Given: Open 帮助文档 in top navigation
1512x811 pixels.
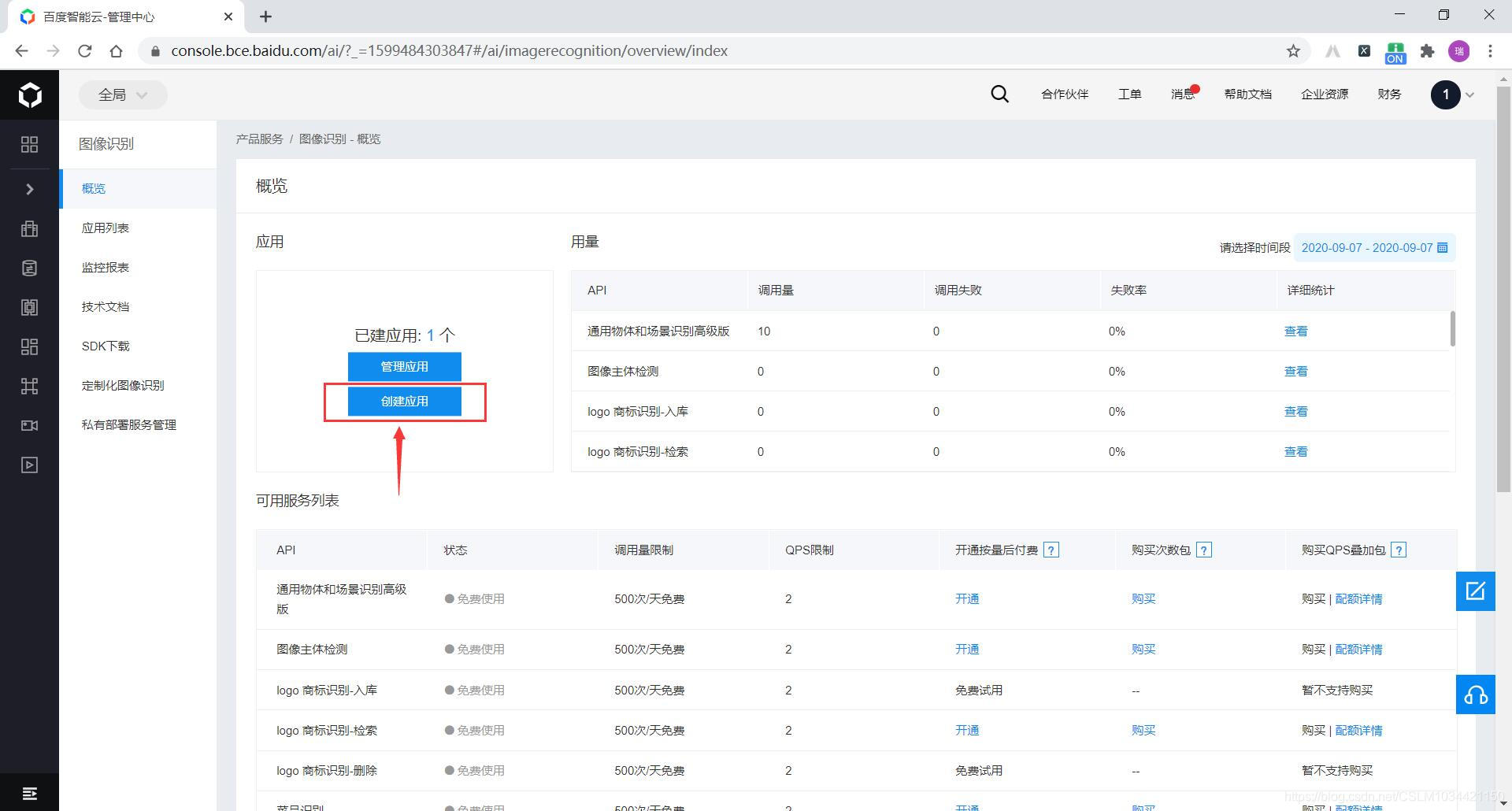Looking at the screenshot, I should [1247, 94].
